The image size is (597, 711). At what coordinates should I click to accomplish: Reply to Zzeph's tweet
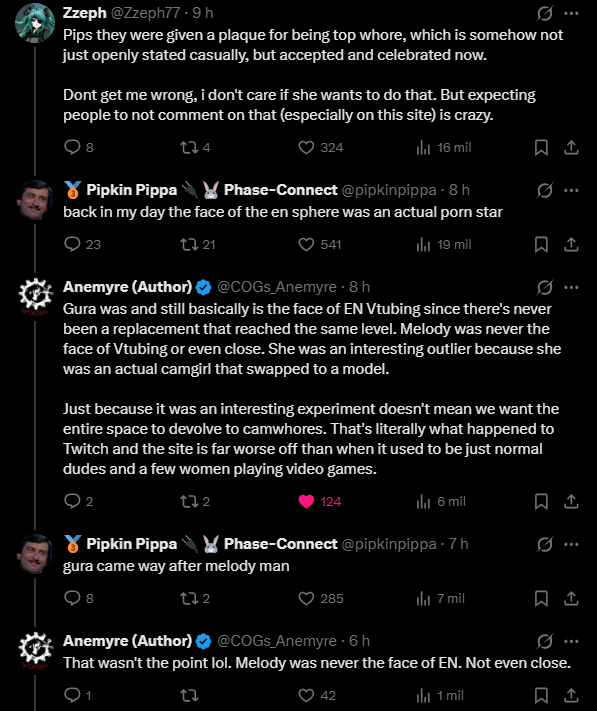[x=73, y=147]
